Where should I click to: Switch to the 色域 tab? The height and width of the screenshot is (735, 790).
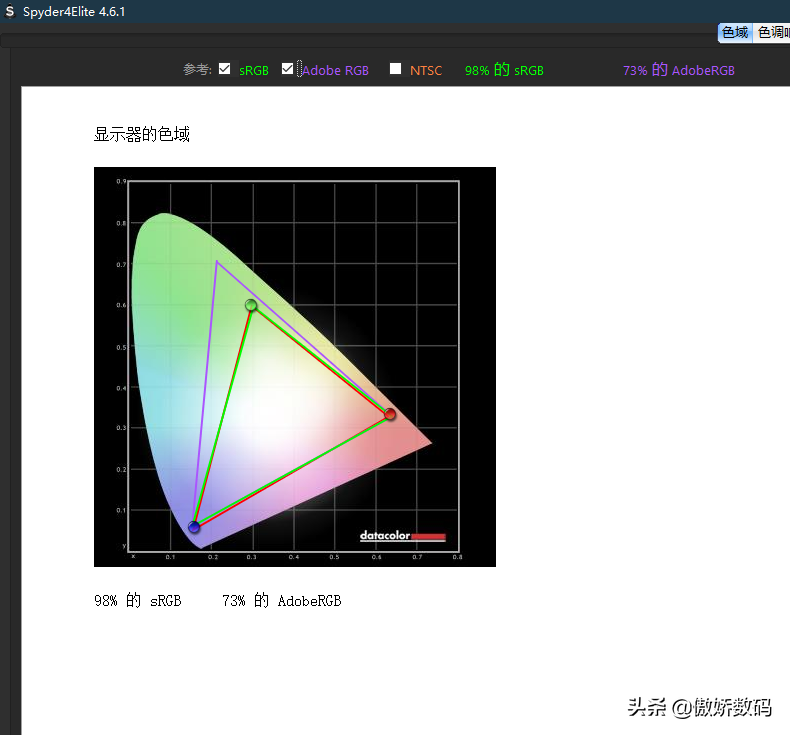734,33
